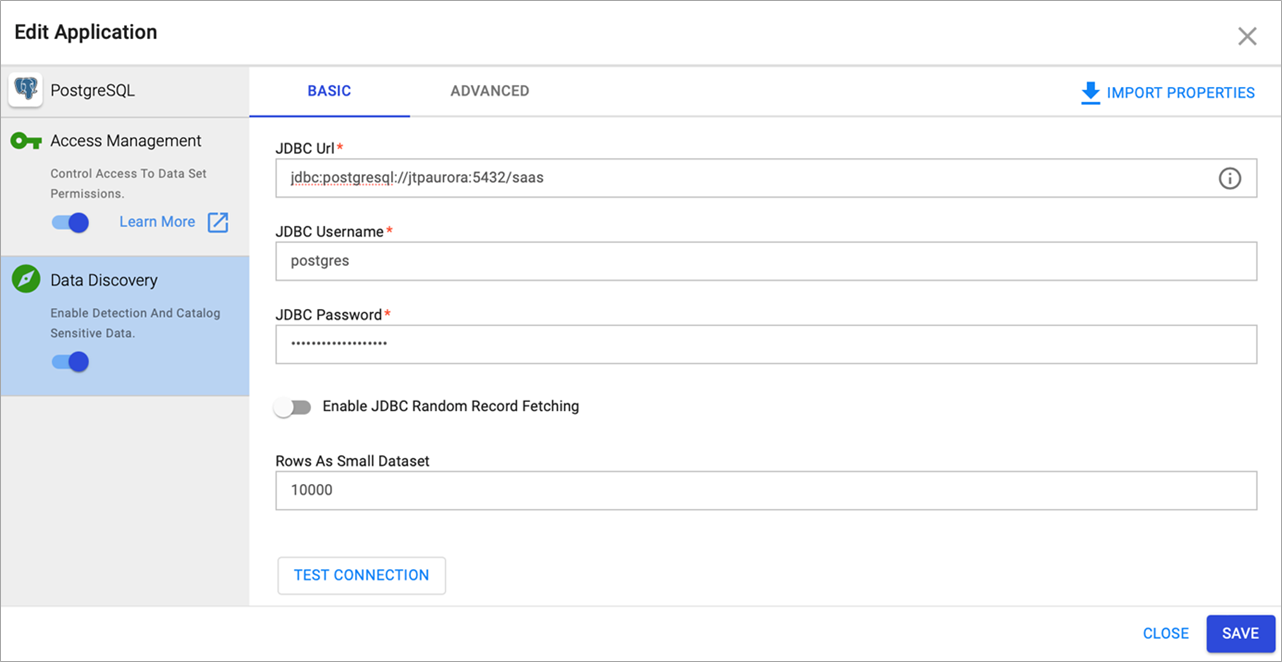Viewport: 1282px width, 662px height.
Task: Save the application settings
Action: point(1240,633)
